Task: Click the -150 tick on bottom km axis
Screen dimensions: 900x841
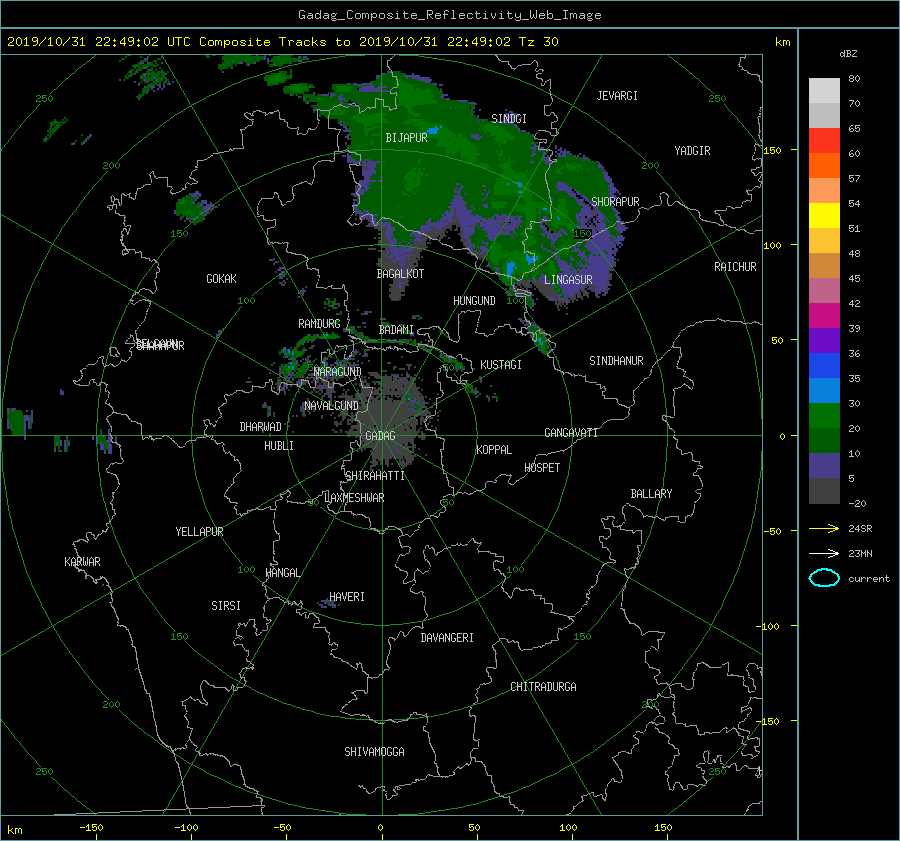Action: click(x=91, y=828)
